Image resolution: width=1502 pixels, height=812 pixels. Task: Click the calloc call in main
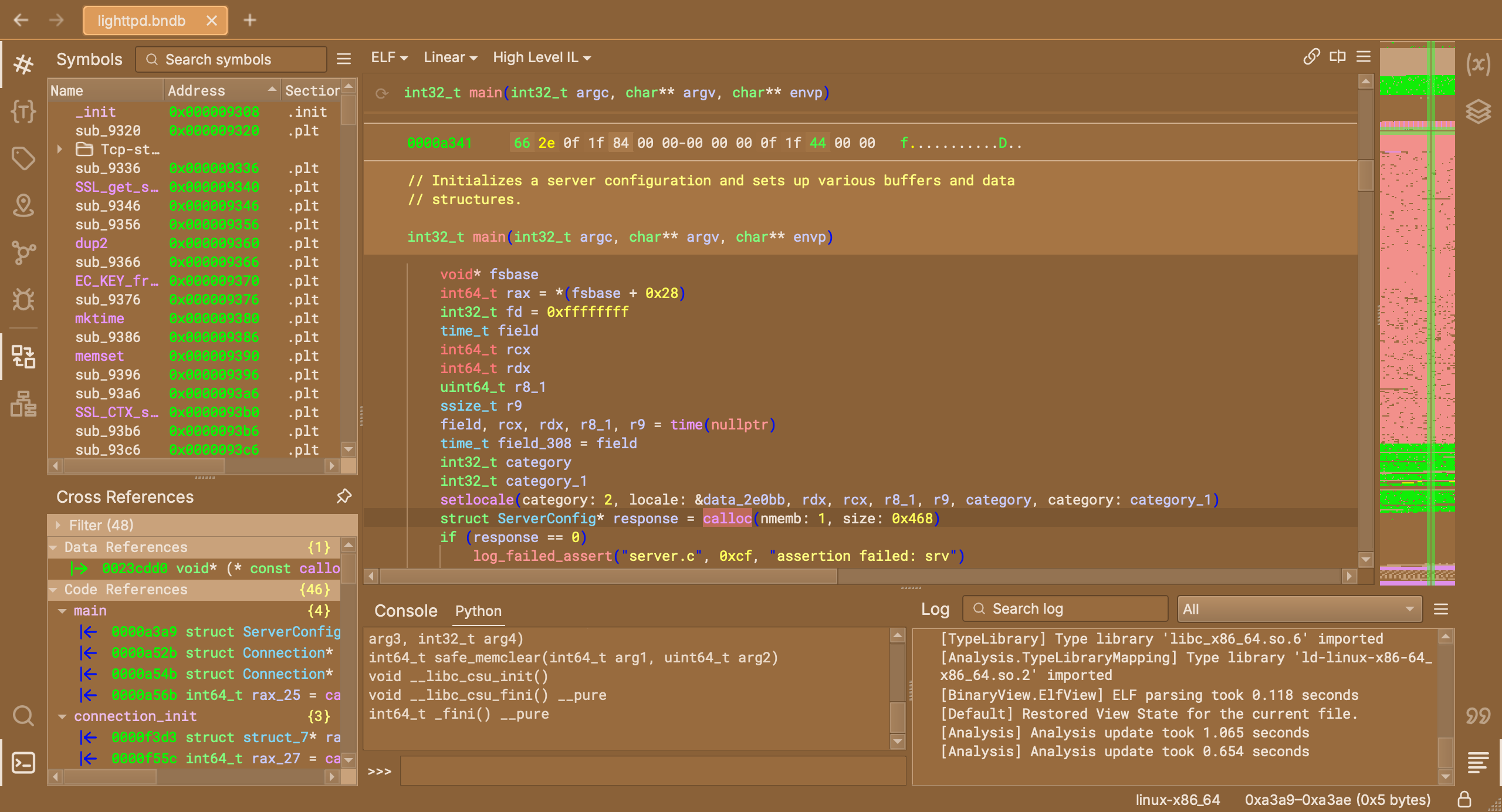[727, 519]
